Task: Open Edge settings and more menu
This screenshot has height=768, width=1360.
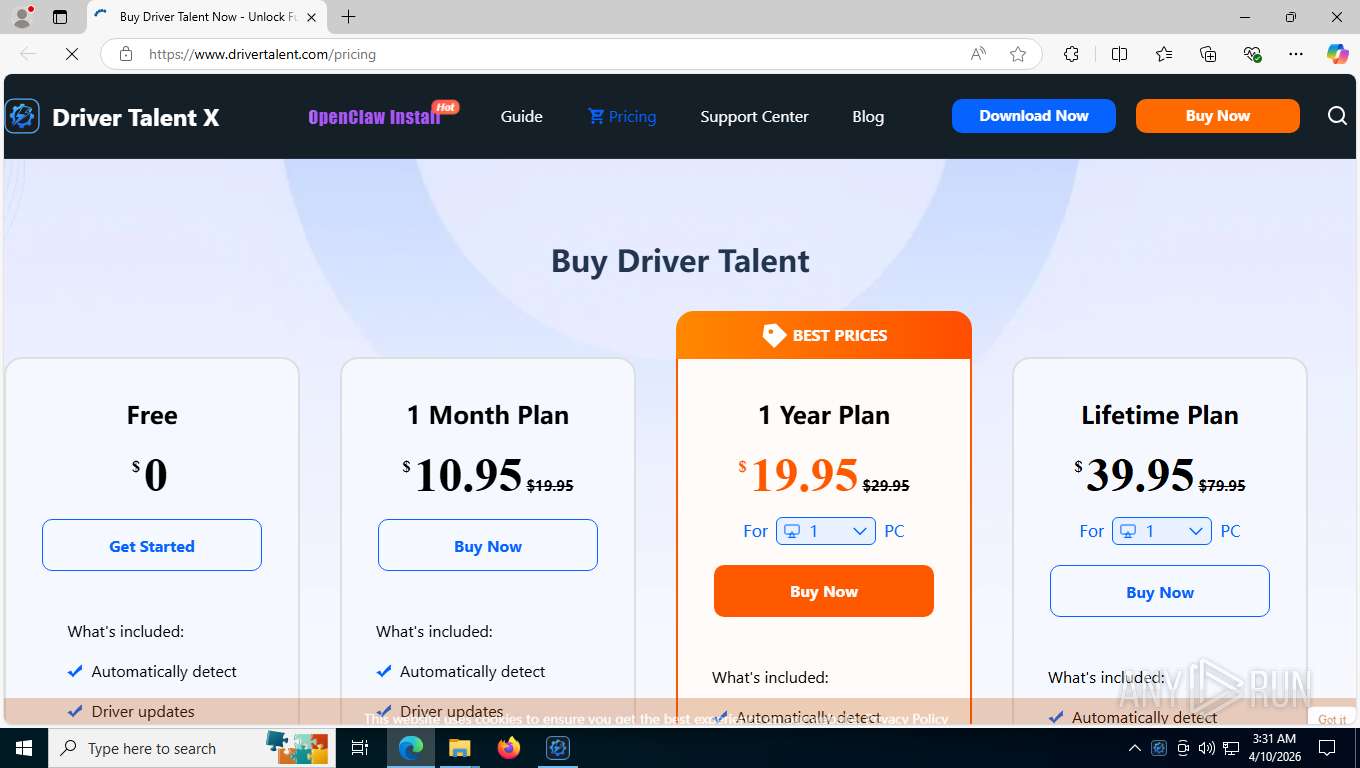Action: pyautogui.click(x=1296, y=54)
